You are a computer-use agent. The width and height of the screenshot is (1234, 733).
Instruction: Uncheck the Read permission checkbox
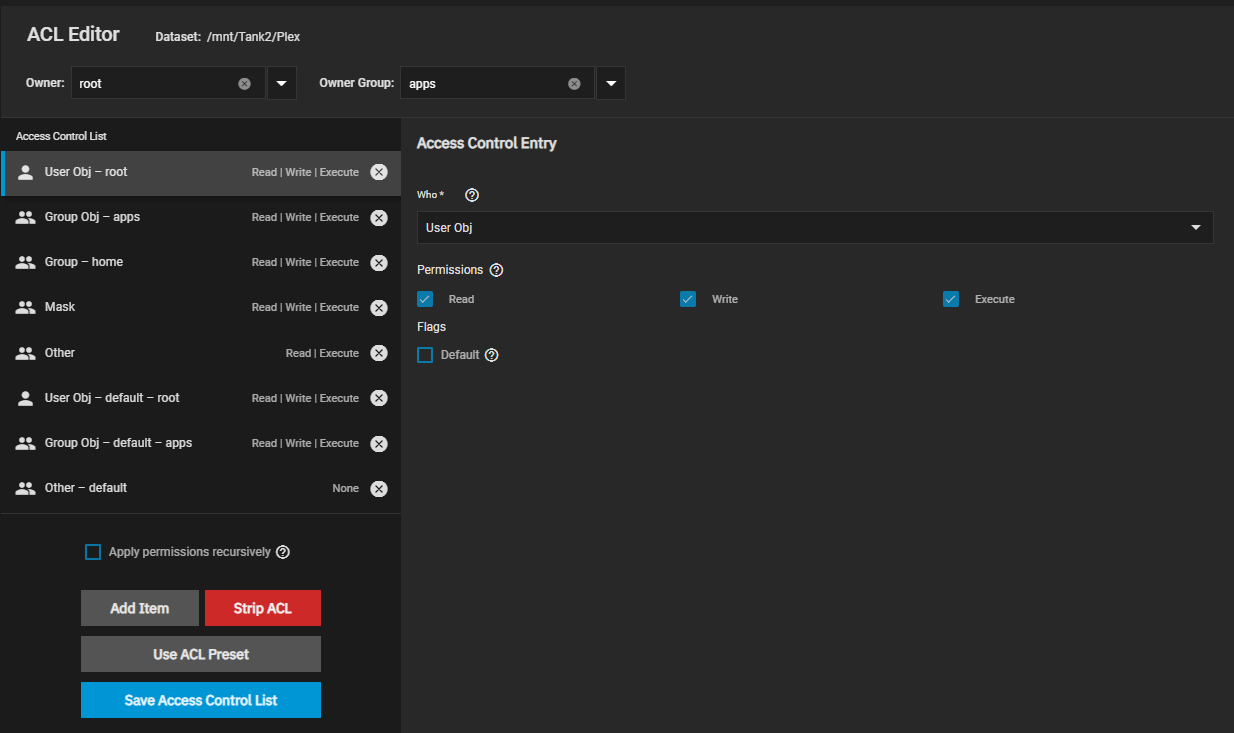[425, 299]
